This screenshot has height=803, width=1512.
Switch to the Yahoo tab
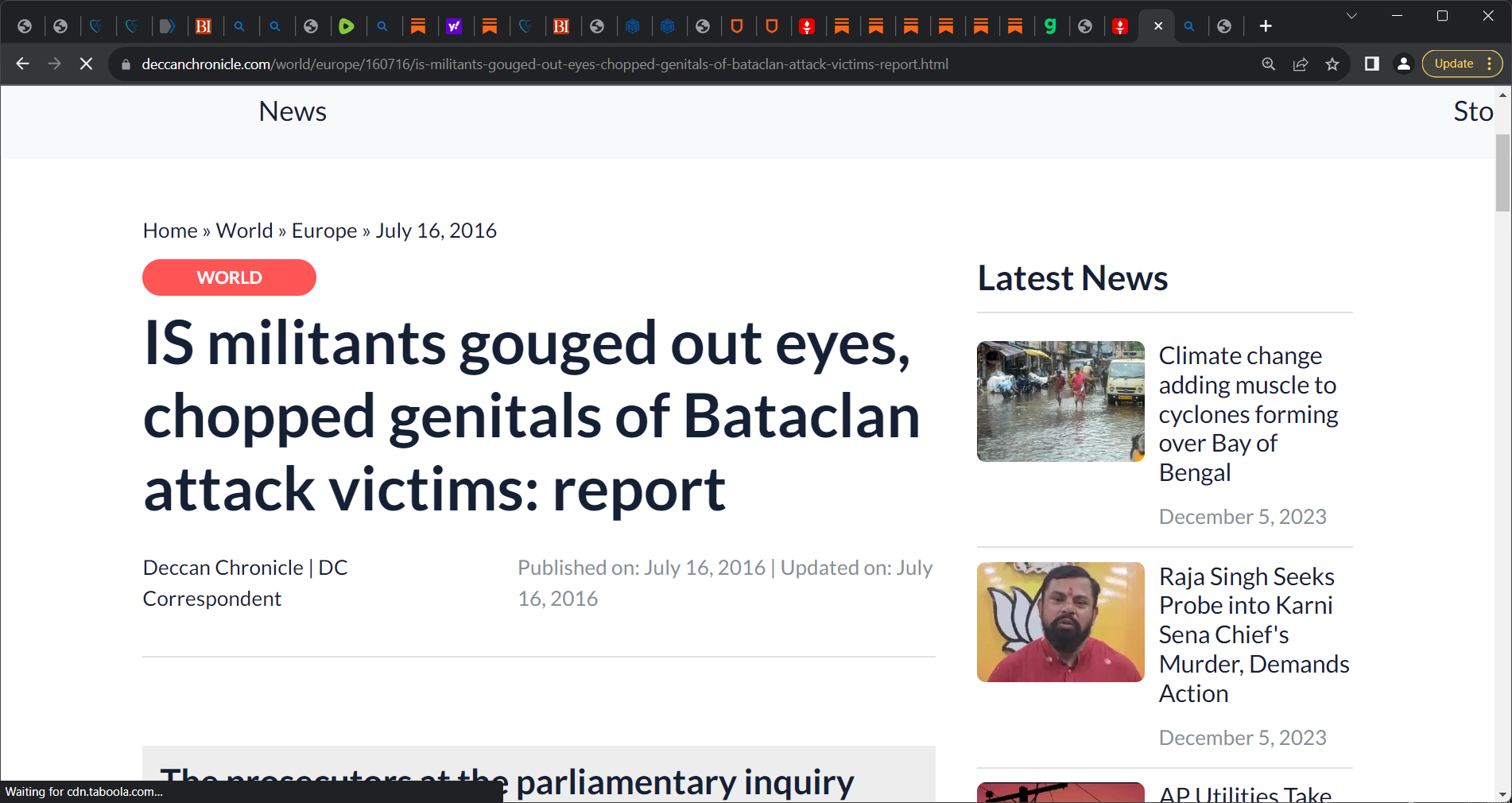454,26
